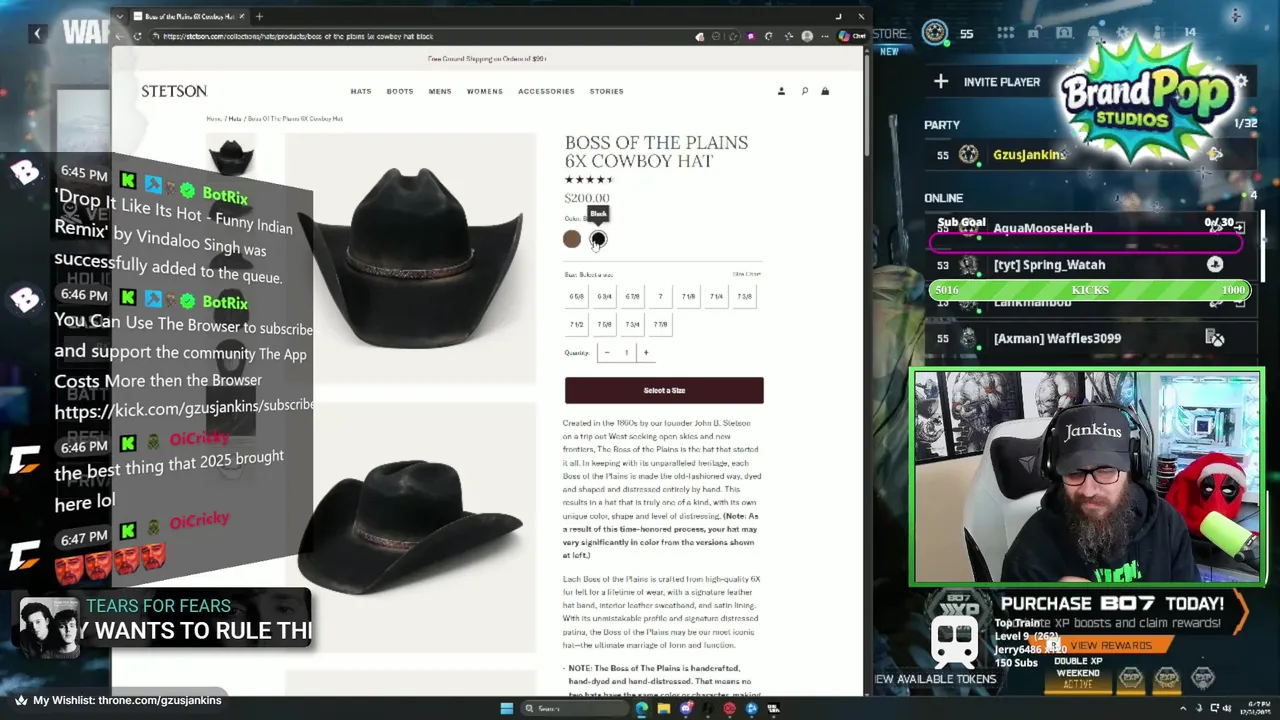Choose hat size 6 7/8
The image size is (1280, 720).
point(633,296)
